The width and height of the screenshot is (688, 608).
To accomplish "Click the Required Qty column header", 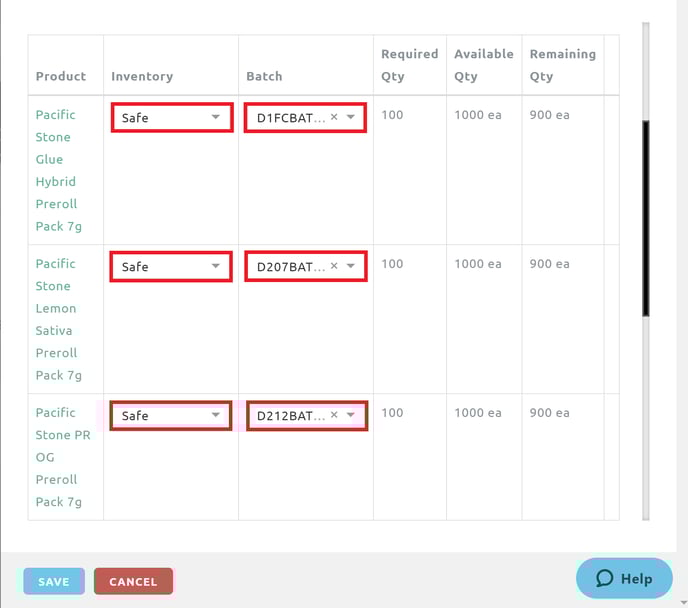I will 409,65.
